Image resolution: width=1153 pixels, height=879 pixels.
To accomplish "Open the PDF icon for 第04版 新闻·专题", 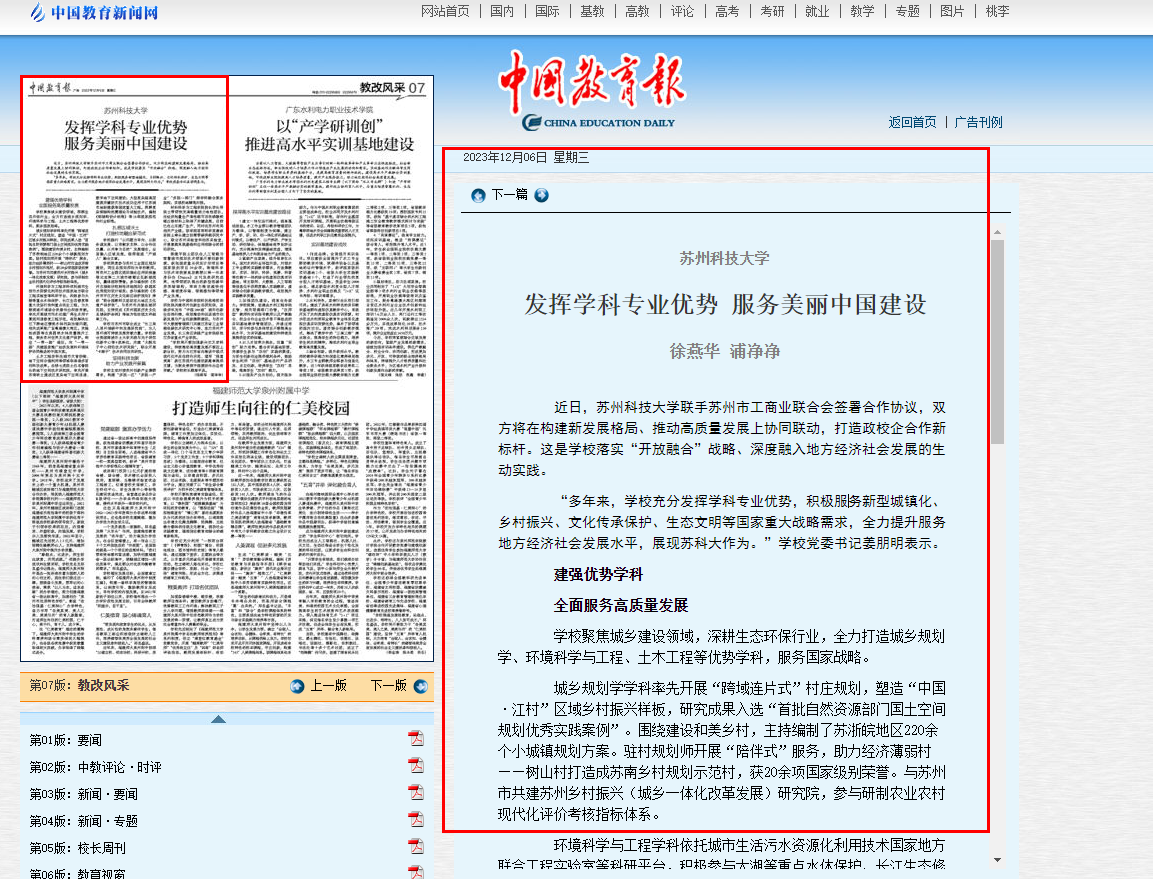I will click(x=416, y=819).
